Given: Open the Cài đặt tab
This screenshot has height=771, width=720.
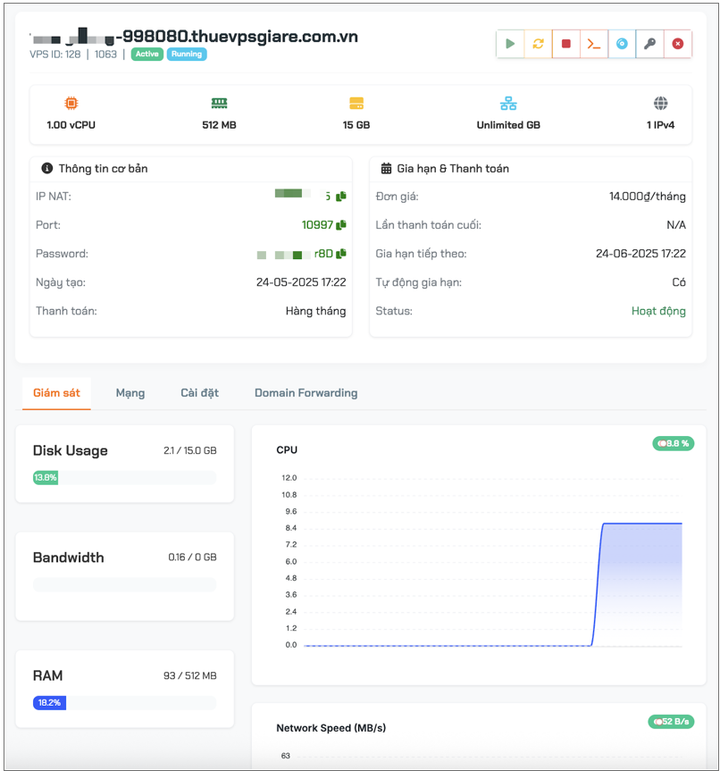Looking at the screenshot, I should pyautogui.click(x=200, y=393).
